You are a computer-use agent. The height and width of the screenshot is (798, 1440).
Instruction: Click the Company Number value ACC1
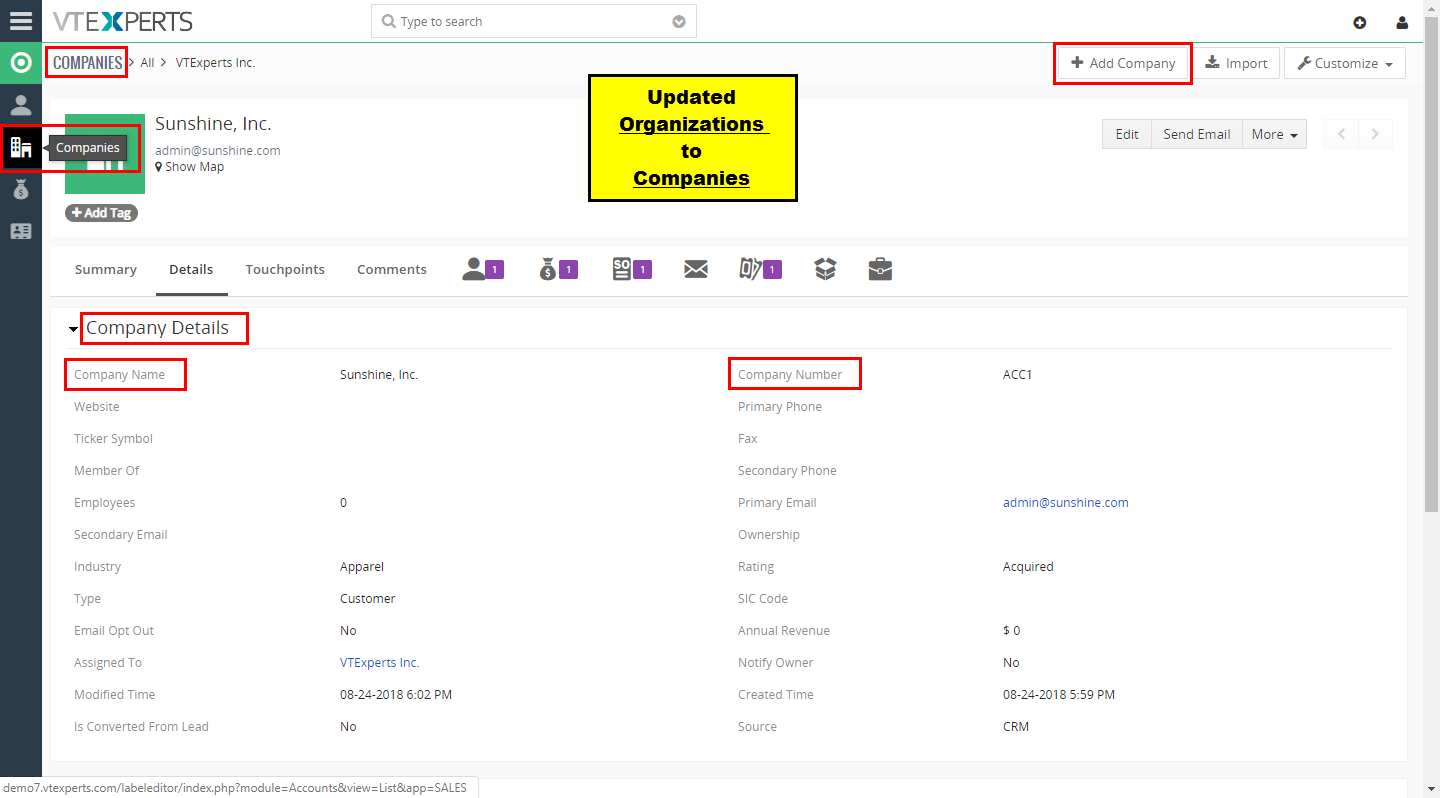coord(1018,375)
